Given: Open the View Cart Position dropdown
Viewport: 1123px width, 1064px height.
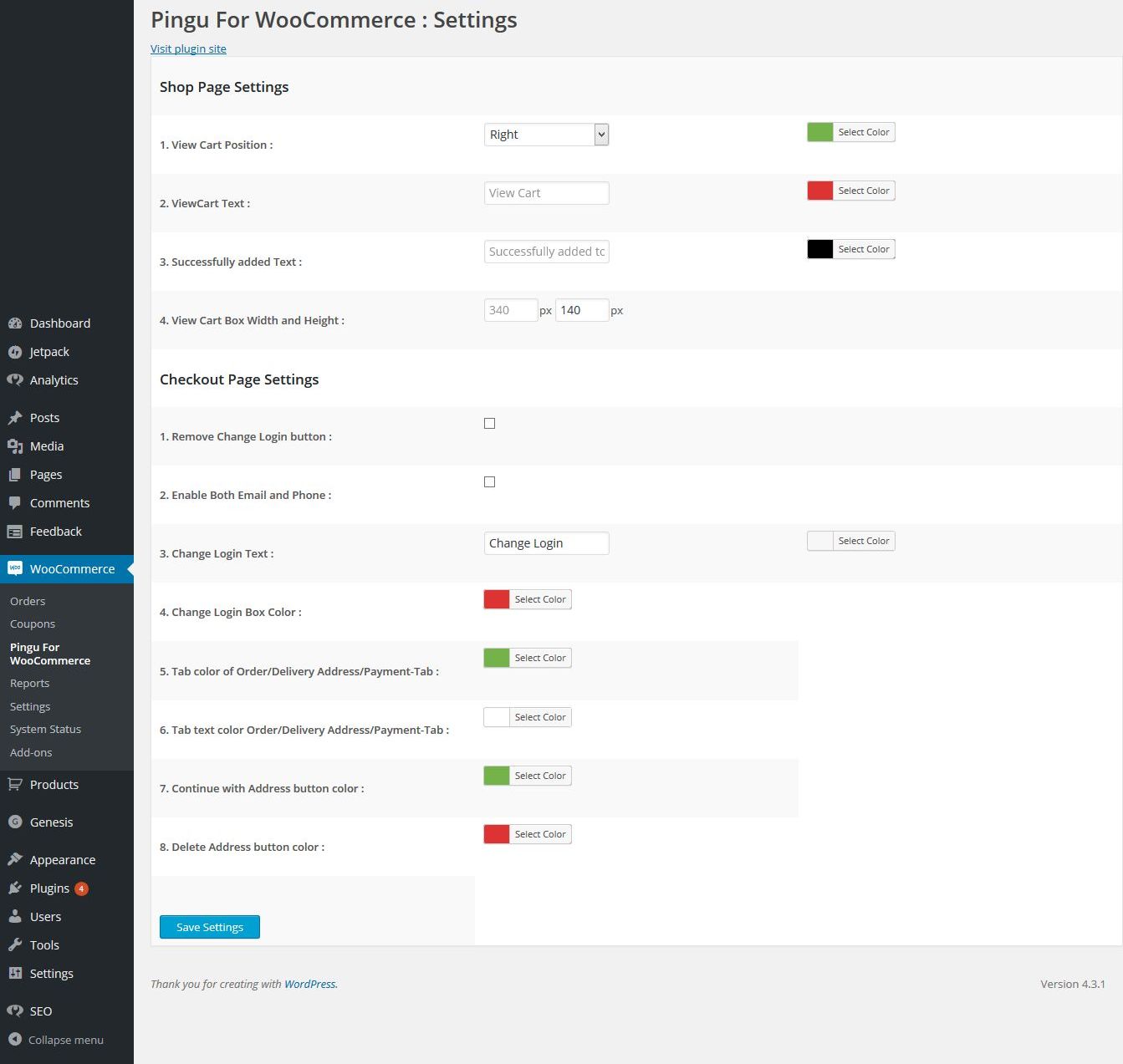Looking at the screenshot, I should pos(547,135).
